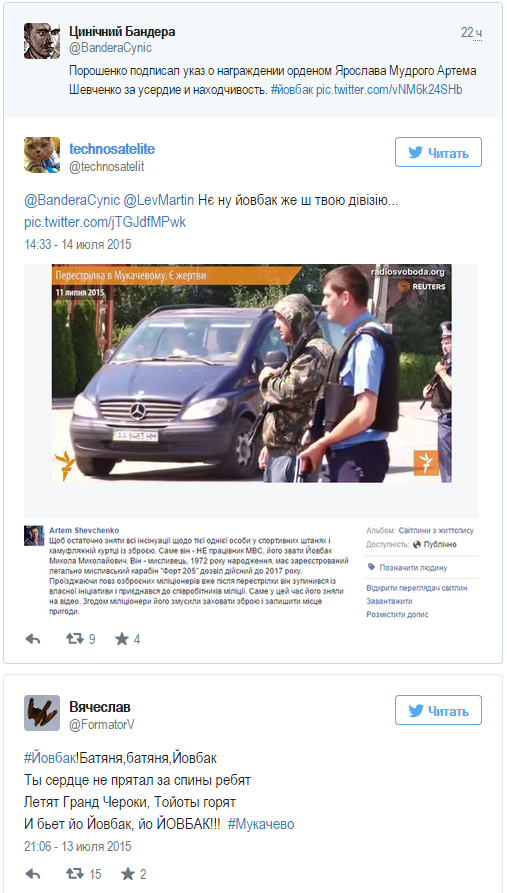Open #йовбак hashtag in top tweet
The height and width of the screenshot is (893, 507).
293,89
